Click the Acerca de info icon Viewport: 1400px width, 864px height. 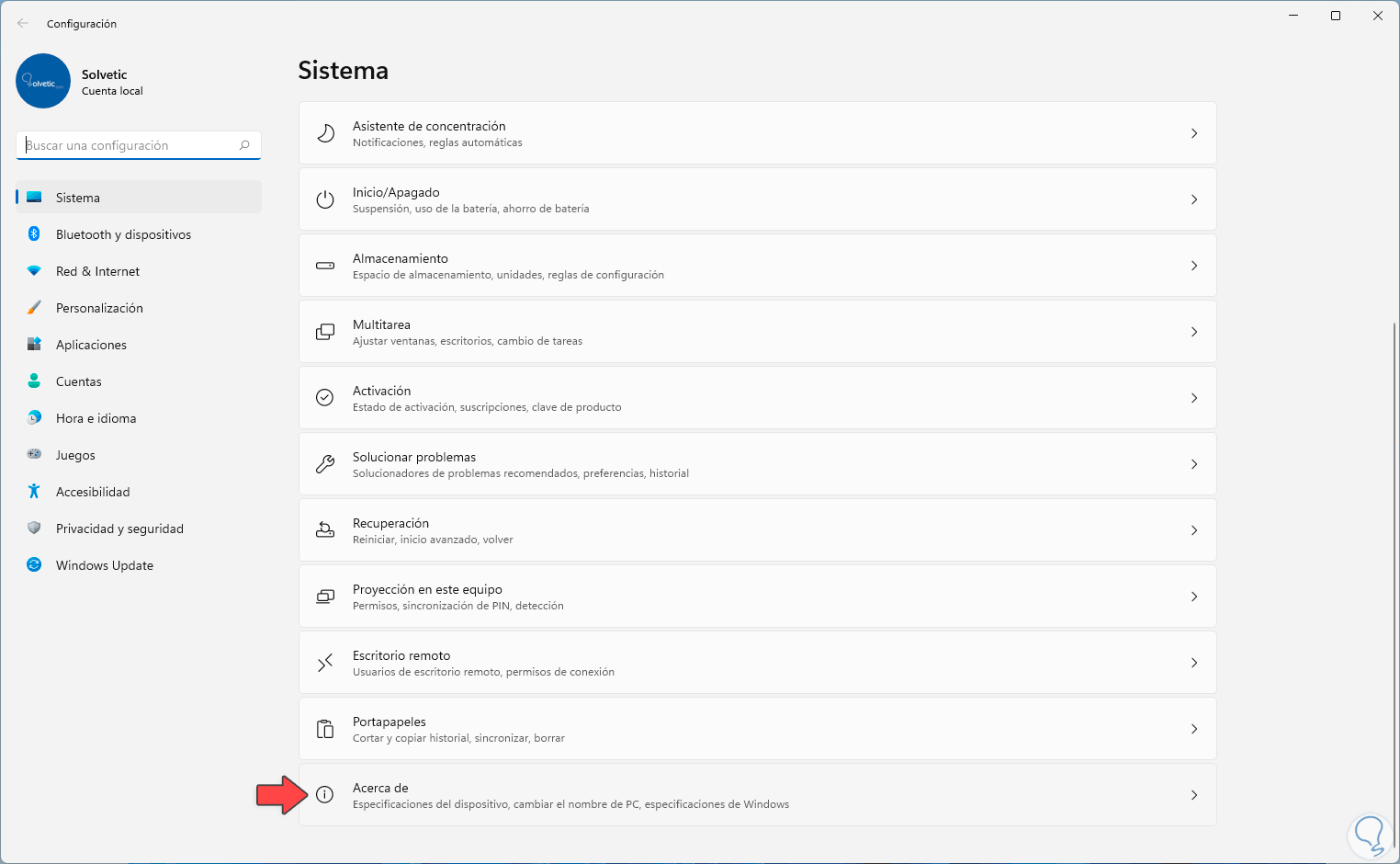pyautogui.click(x=325, y=795)
